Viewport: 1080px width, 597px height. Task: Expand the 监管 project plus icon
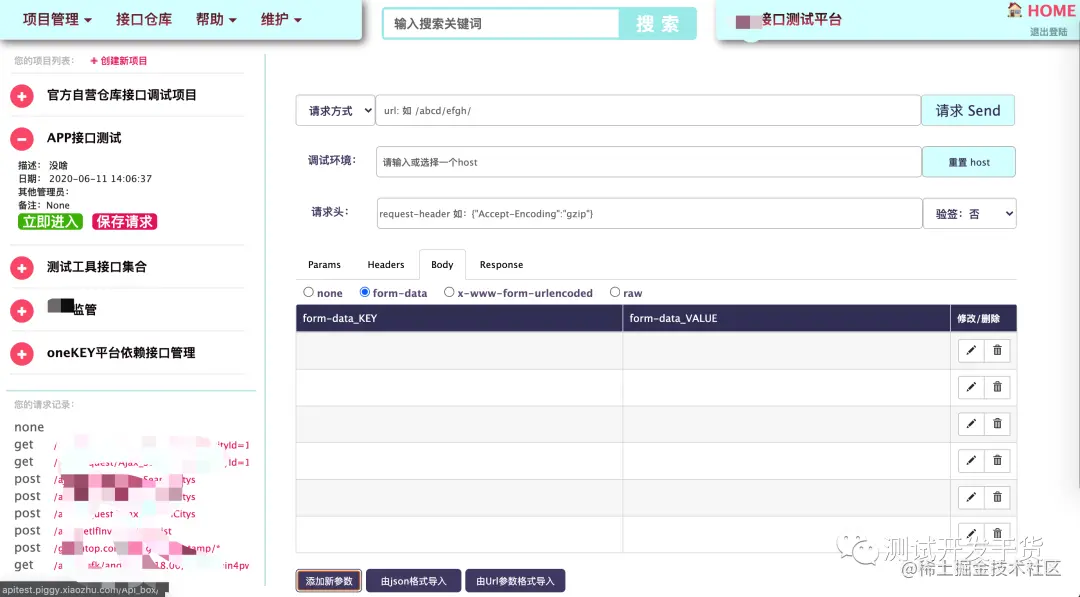click(22, 311)
